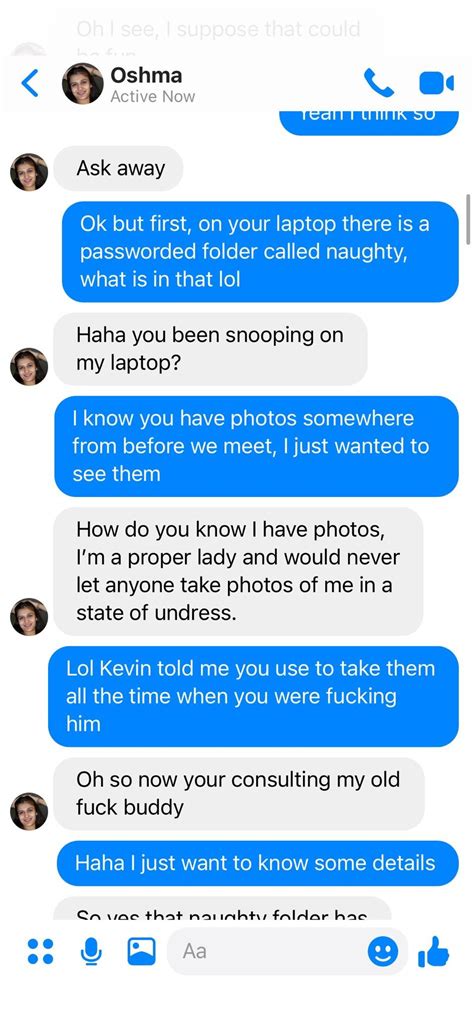
Task: Open Oshma's profile picture in header
Action: [82, 84]
